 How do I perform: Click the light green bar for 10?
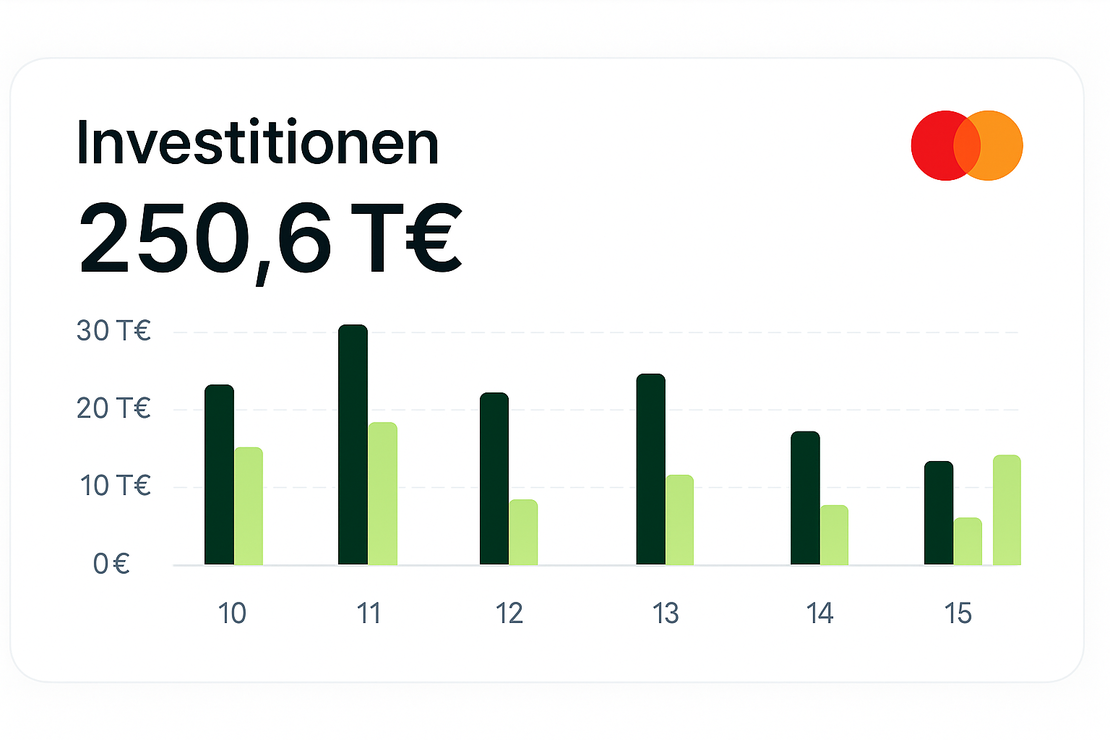(248, 506)
